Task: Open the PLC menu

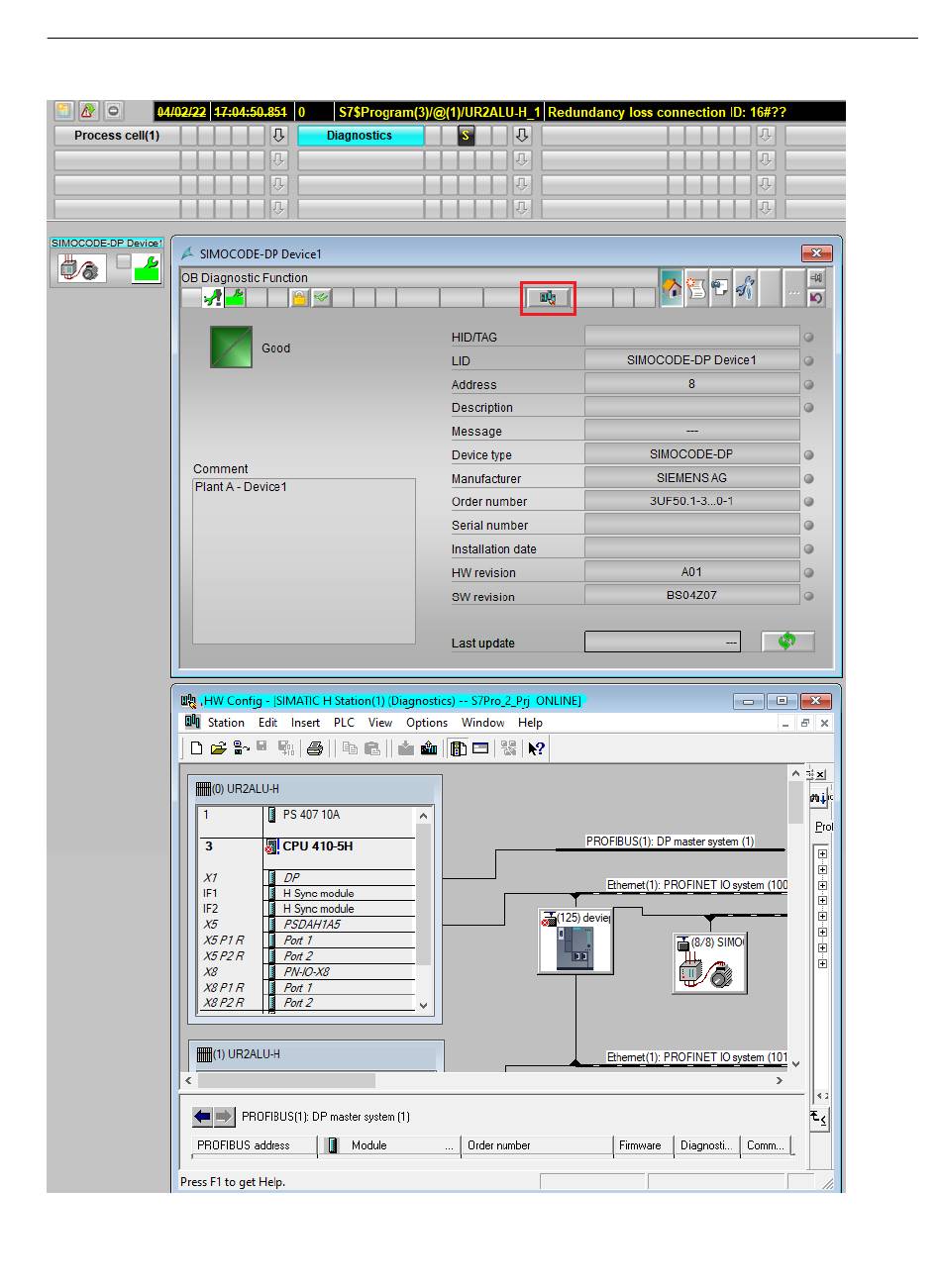Action: pyautogui.click(x=344, y=723)
